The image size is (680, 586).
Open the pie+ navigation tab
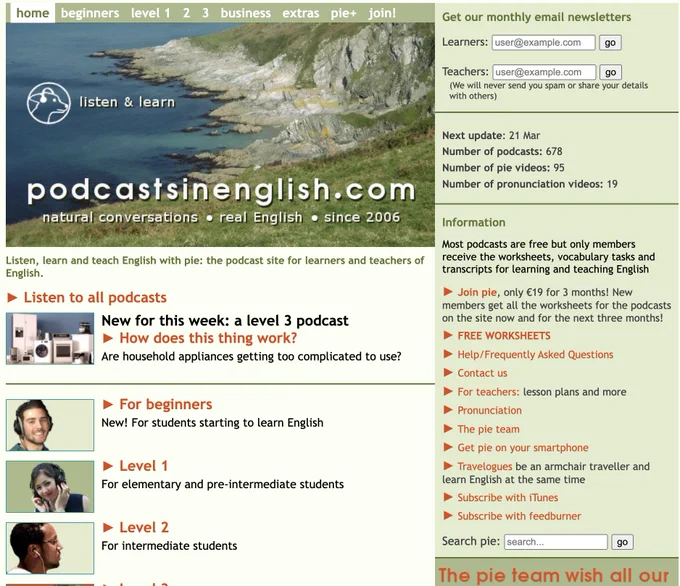pos(344,13)
